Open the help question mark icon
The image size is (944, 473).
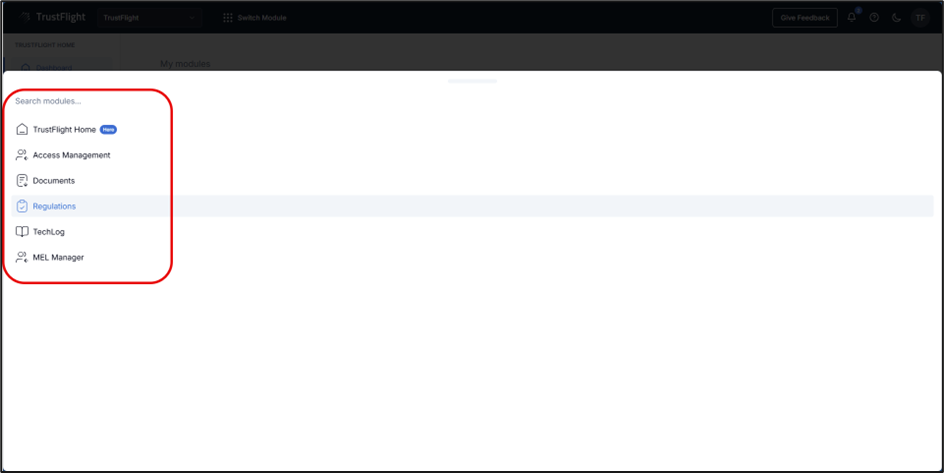pos(874,17)
